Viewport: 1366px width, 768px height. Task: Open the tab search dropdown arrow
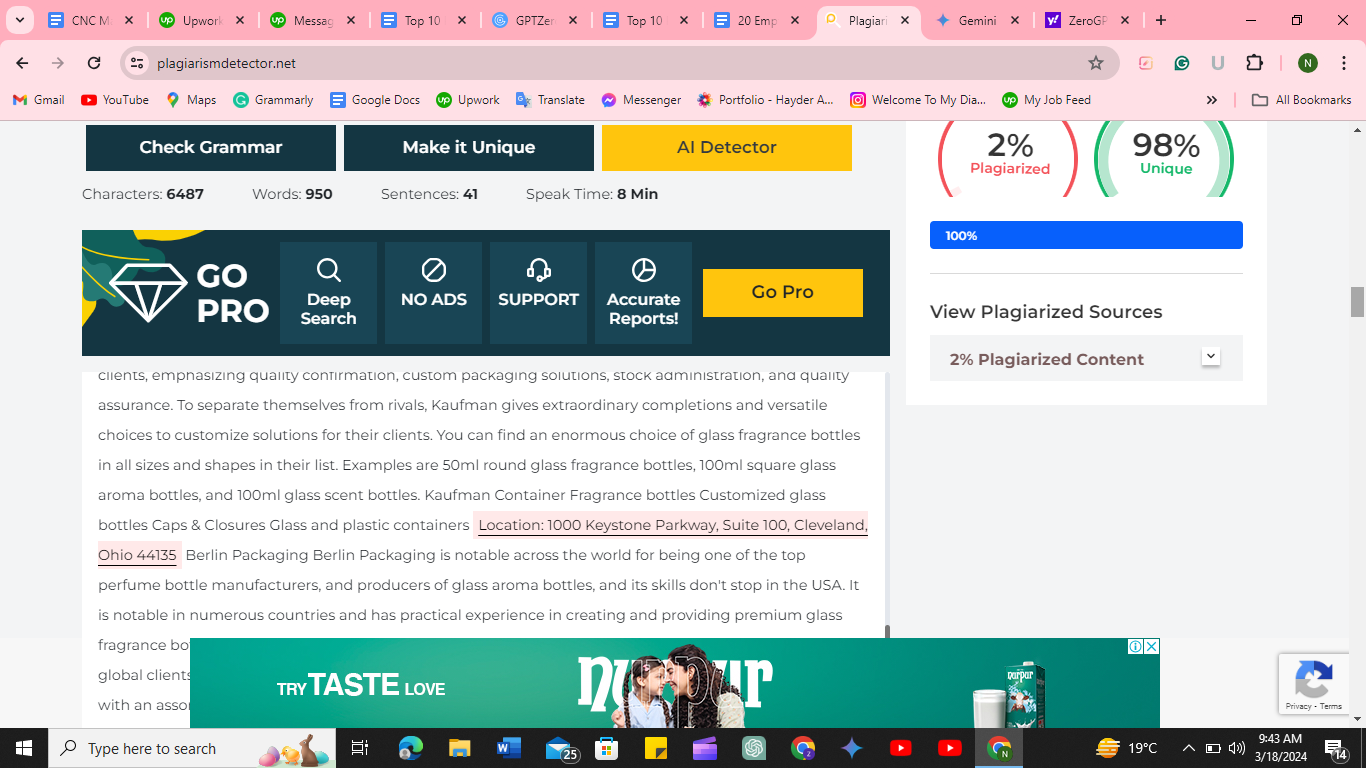pos(19,20)
